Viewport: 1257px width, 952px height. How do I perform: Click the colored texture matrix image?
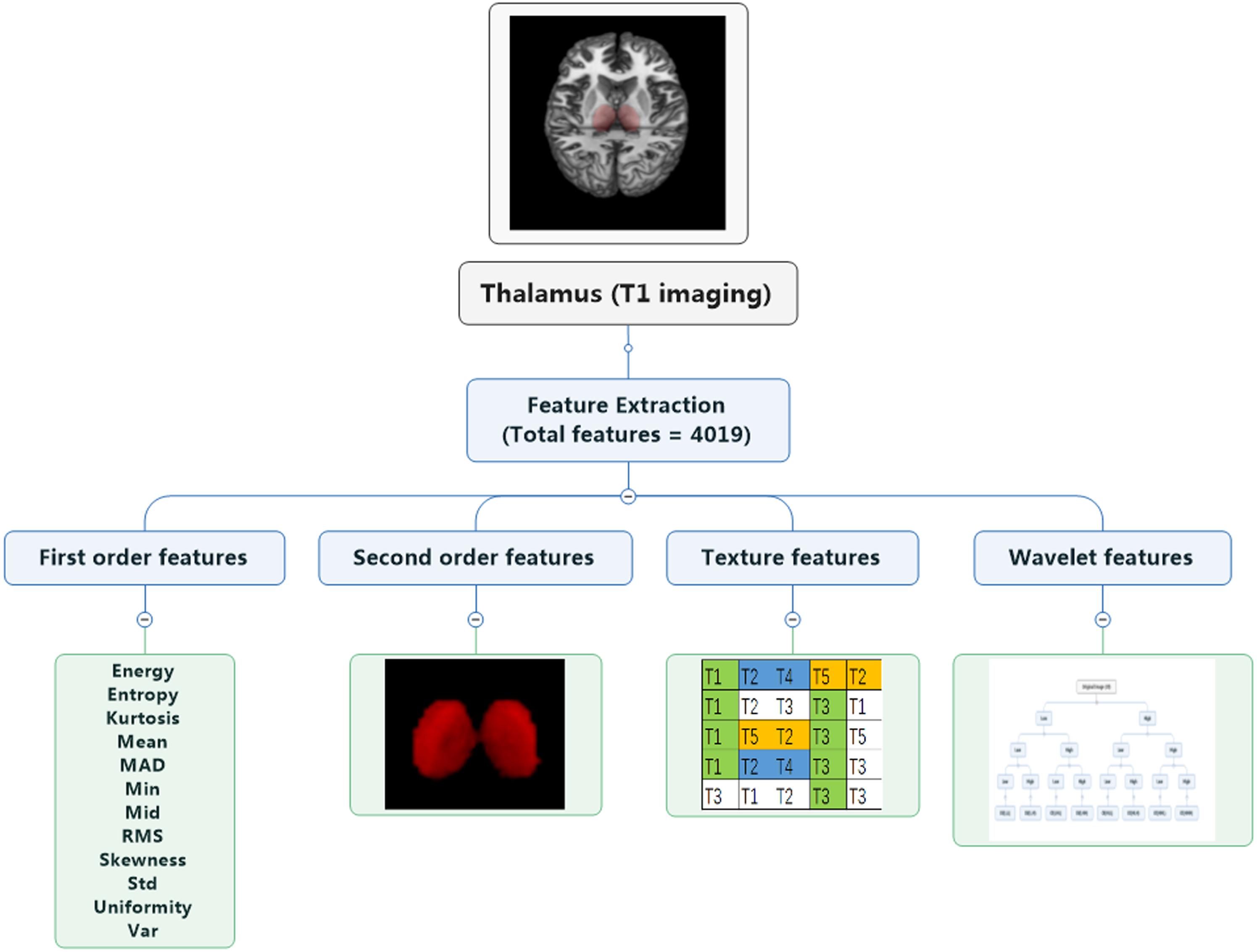792,734
